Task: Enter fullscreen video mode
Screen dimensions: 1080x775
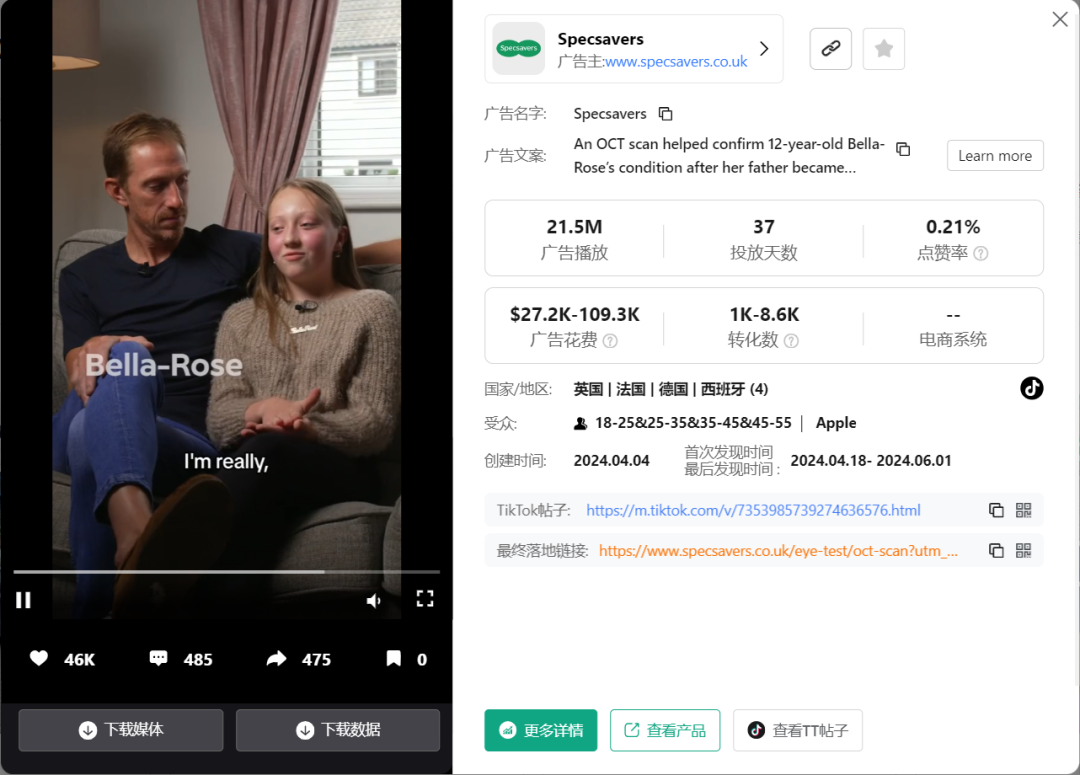Action: click(x=425, y=599)
